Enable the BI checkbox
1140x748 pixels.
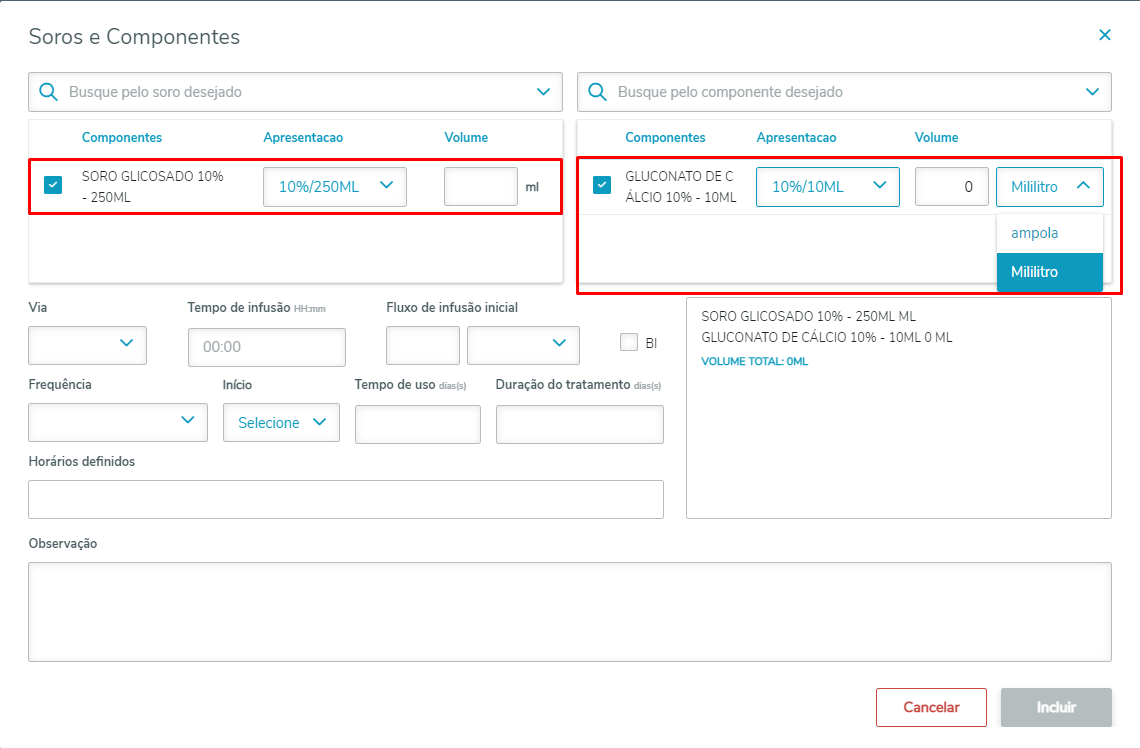pyautogui.click(x=629, y=342)
